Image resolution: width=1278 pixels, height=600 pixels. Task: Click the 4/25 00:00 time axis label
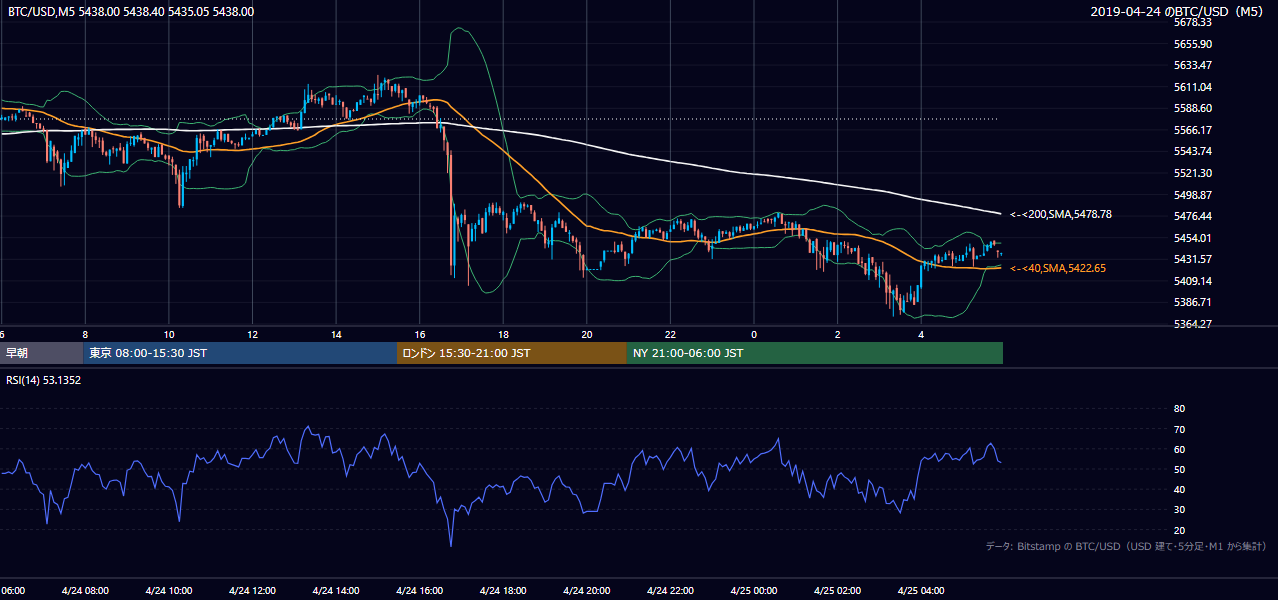point(754,591)
